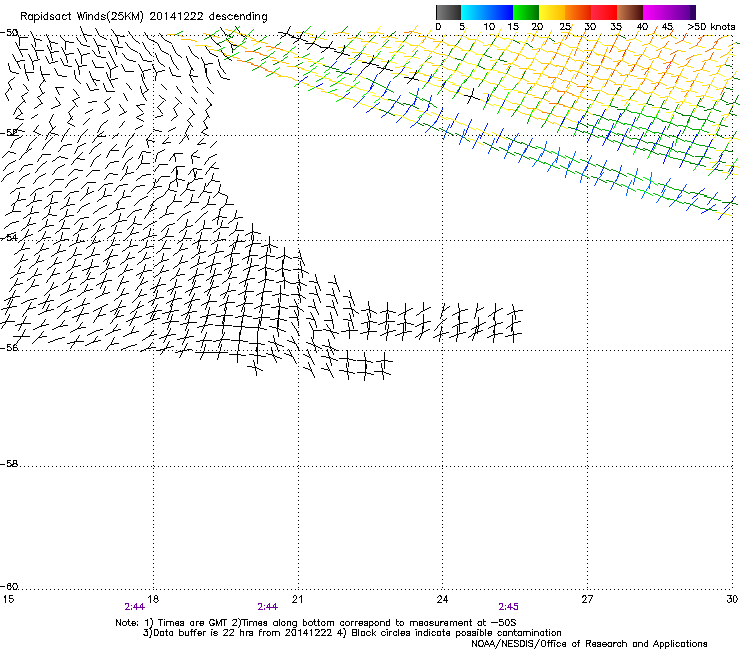The height and width of the screenshot is (650, 740).
Task: Click the longitude label '15'
Action: [x=8, y=599]
